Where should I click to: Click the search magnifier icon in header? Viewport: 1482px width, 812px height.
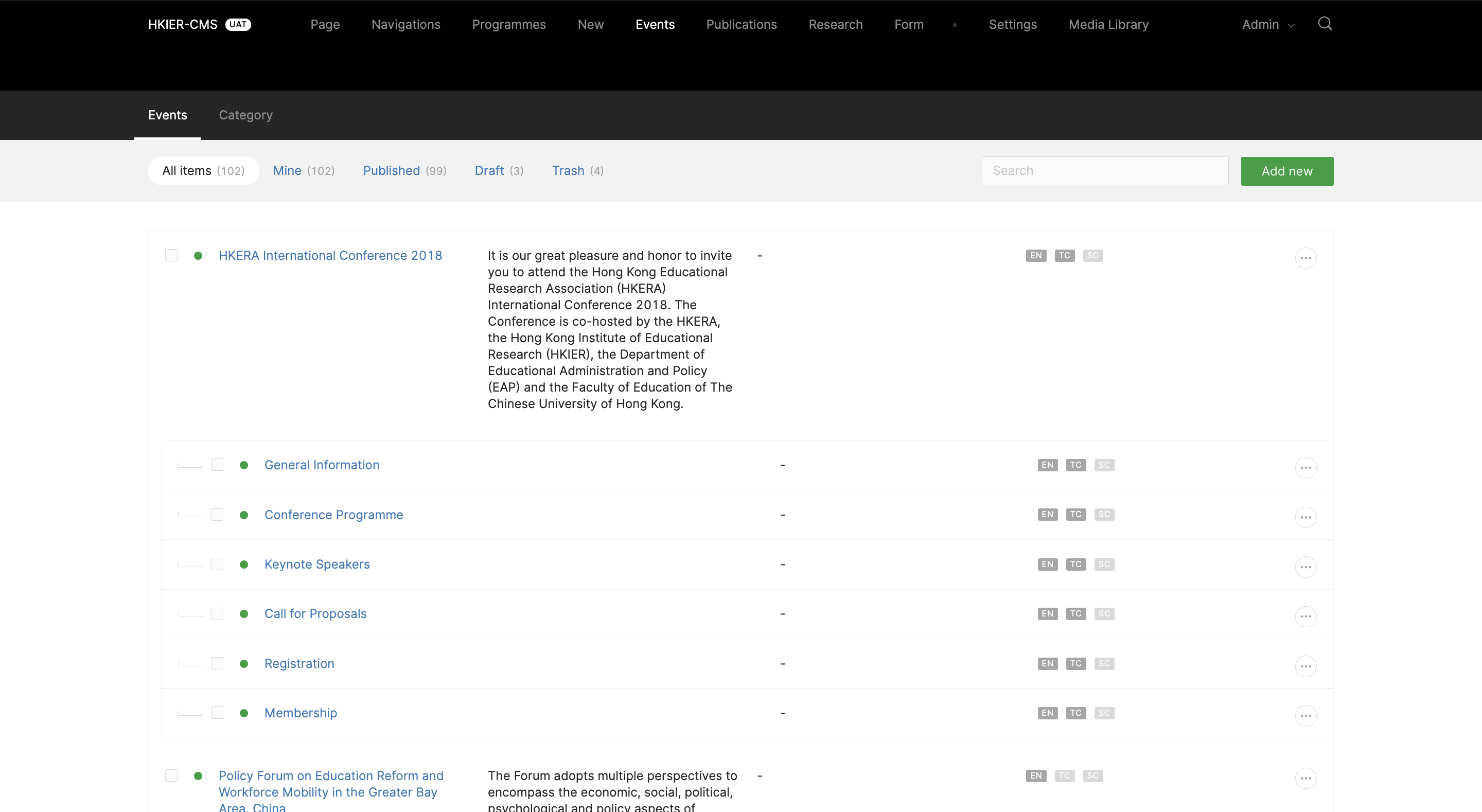coord(1325,24)
